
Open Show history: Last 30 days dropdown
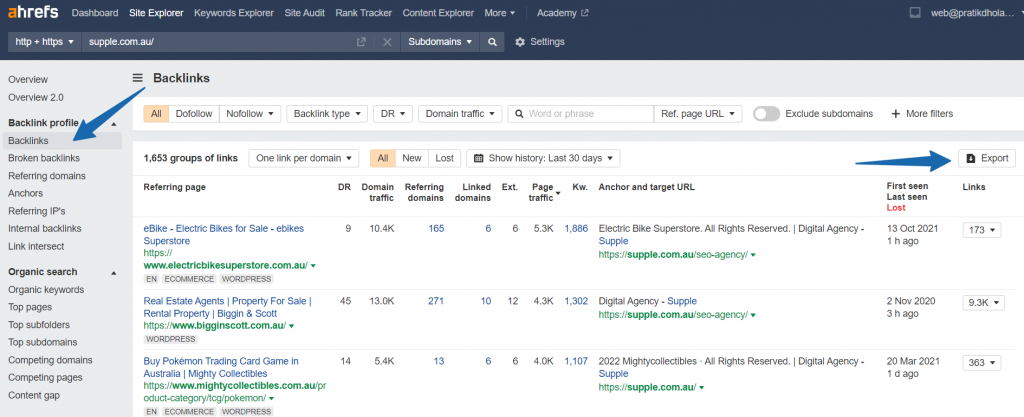click(x=543, y=158)
